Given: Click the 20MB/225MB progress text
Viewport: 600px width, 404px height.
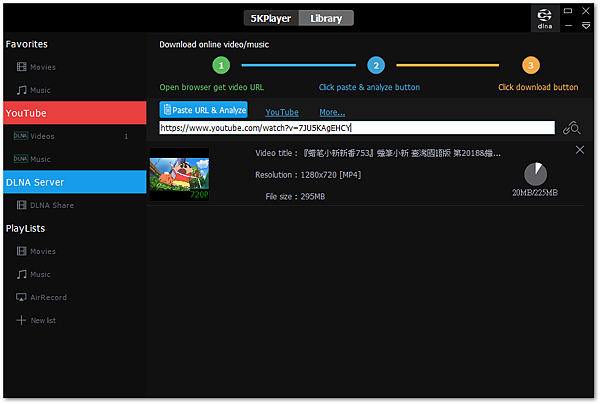Looking at the screenshot, I should pos(535,193).
